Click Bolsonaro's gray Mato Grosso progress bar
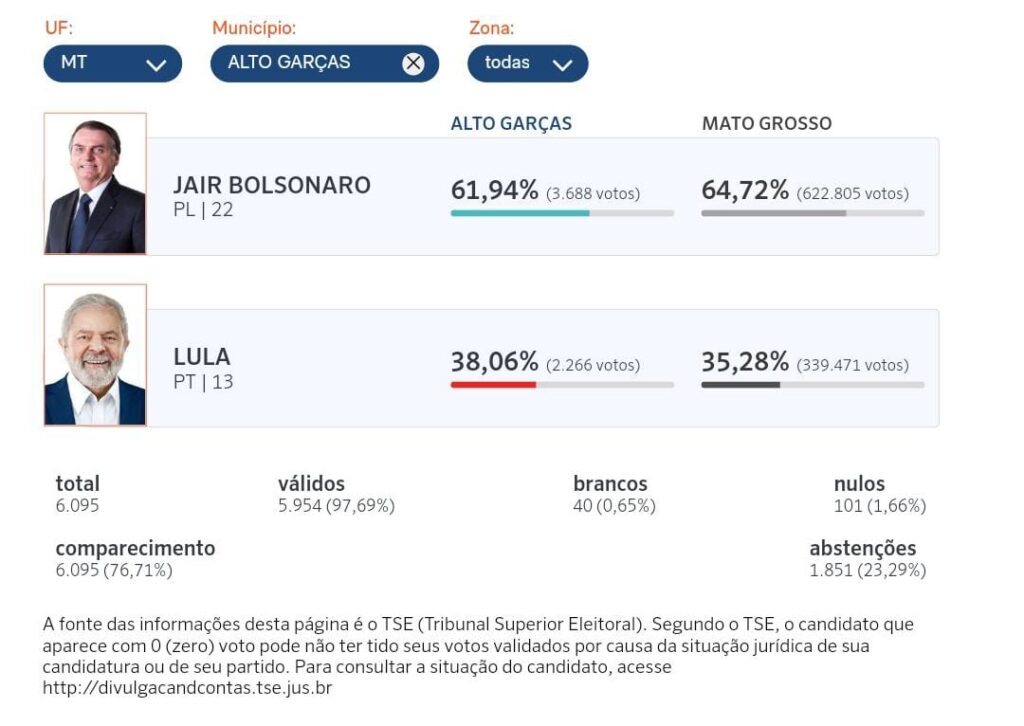The width and height of the screenshot is (1024, 726). [x=813, y=213]
